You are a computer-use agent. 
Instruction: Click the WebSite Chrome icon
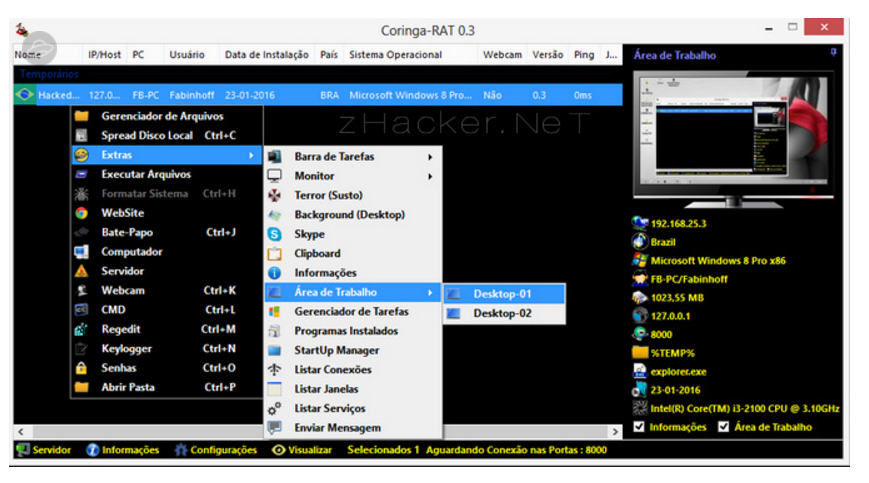coord(81,213)
